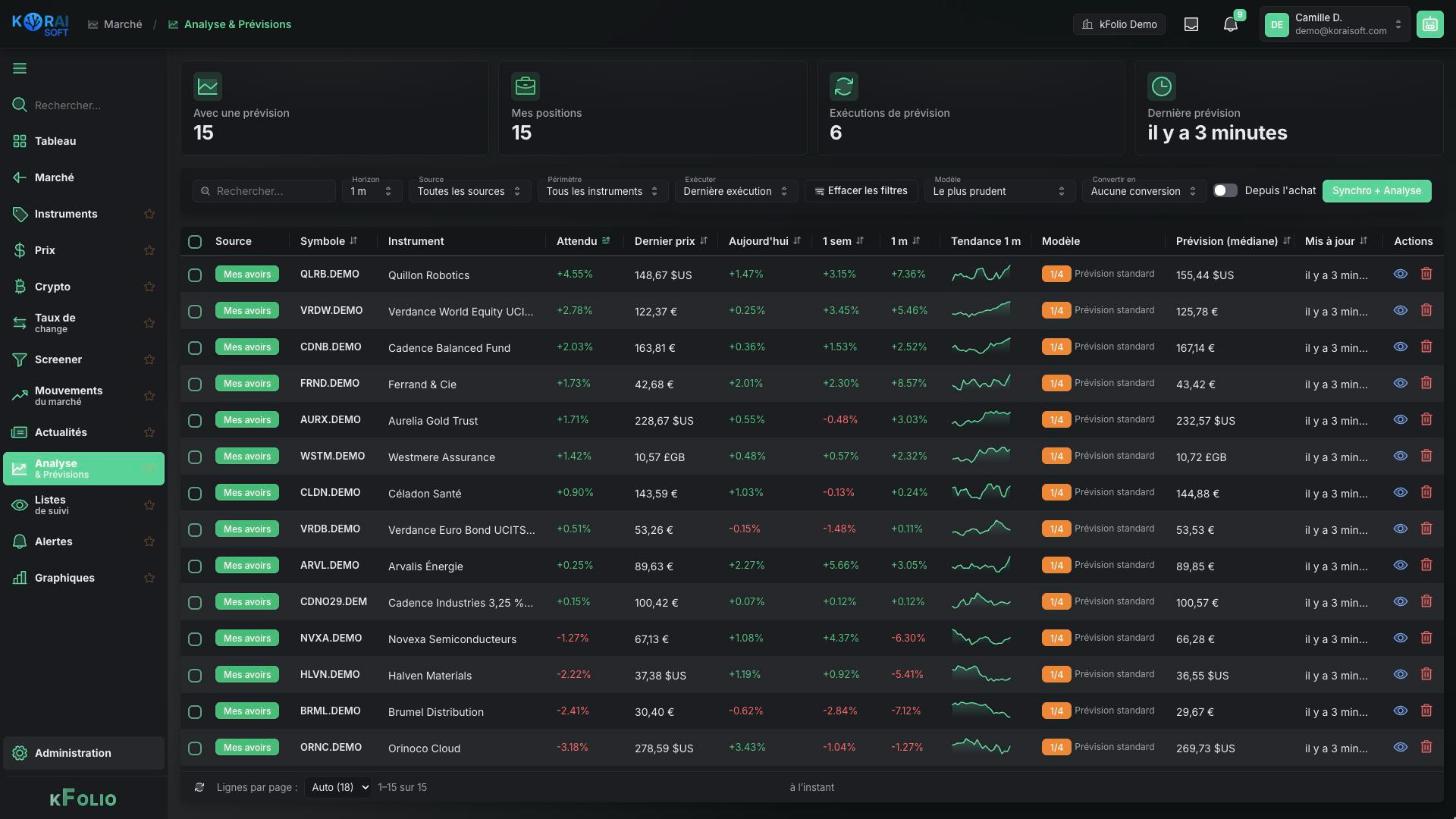Image resolution: width=1456 pixels, height=819 pixels.
Task: Open Actualités in the sidebar
Action: pos(83,432)
